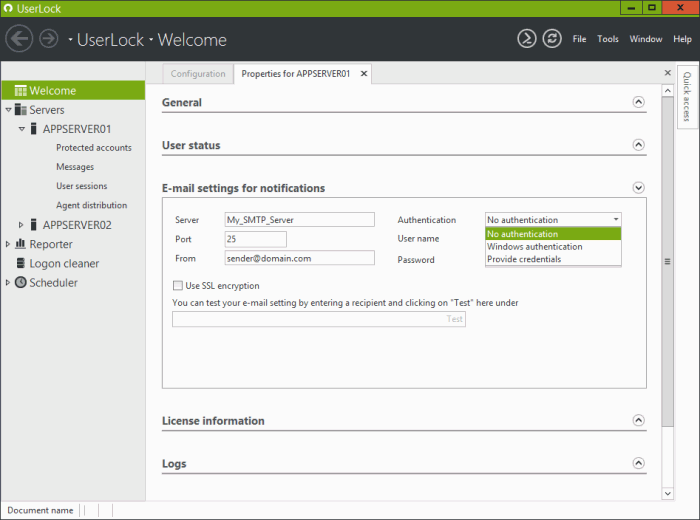Click the APPSERVER02 server icon
Viewport: 700px width, 520px height.
33,225
